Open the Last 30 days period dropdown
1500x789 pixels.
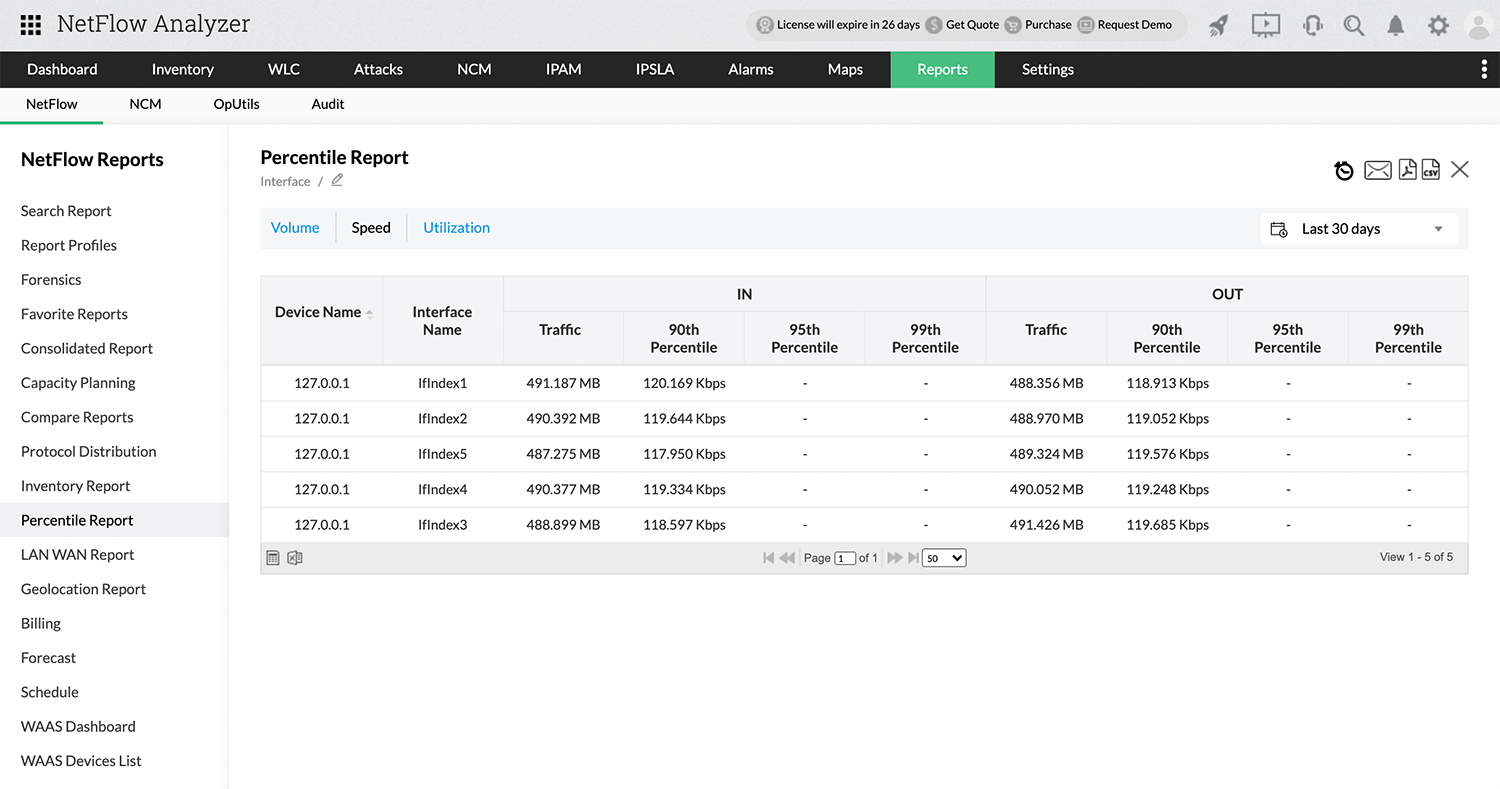(x=1358, y=228)
